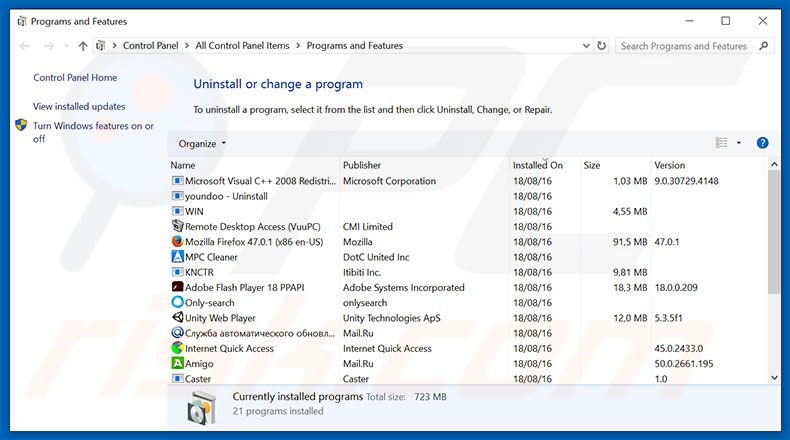Select the Internet Quick Access name
The height and width of the screenshot is (440, 790).
click(x=229, y=348)
